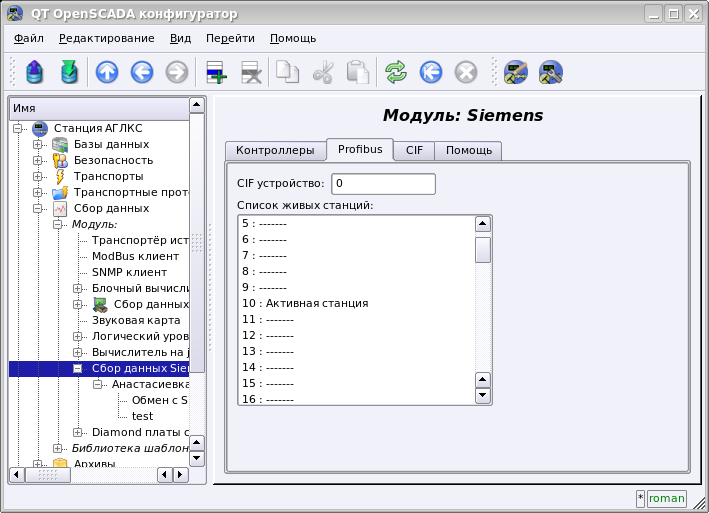Click the Транспорты lightning bolt icon

click(x=60, y=176)
